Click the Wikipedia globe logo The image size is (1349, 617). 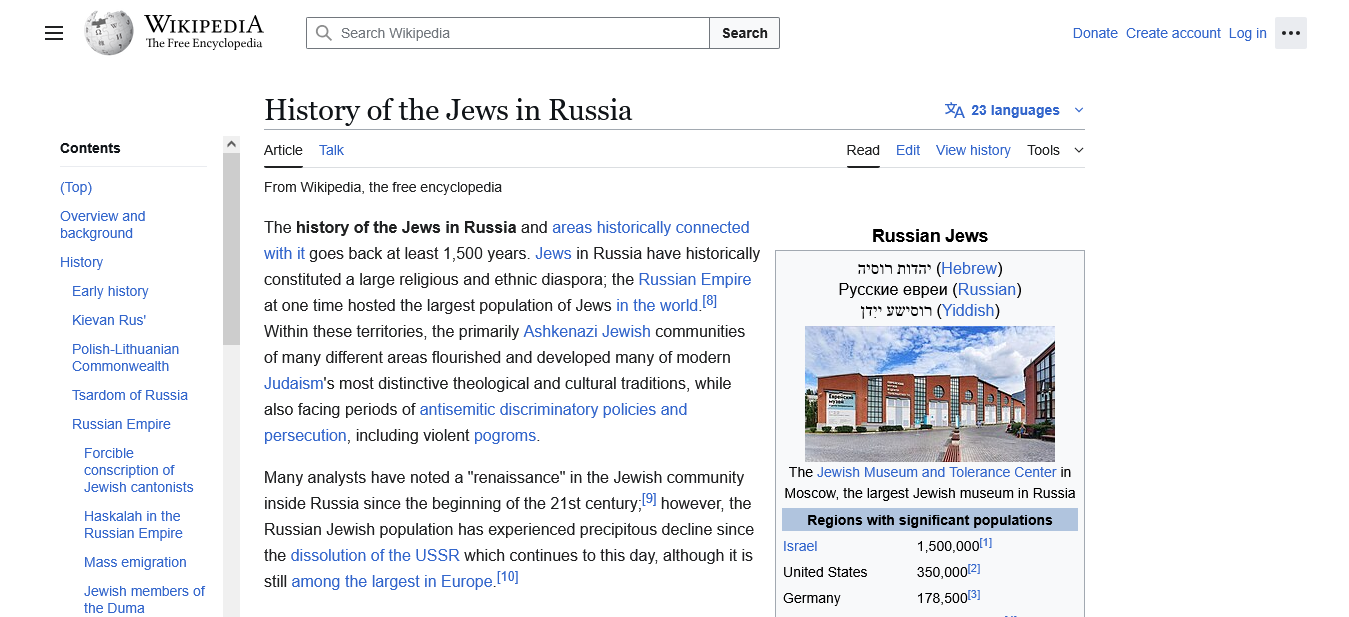109,32
